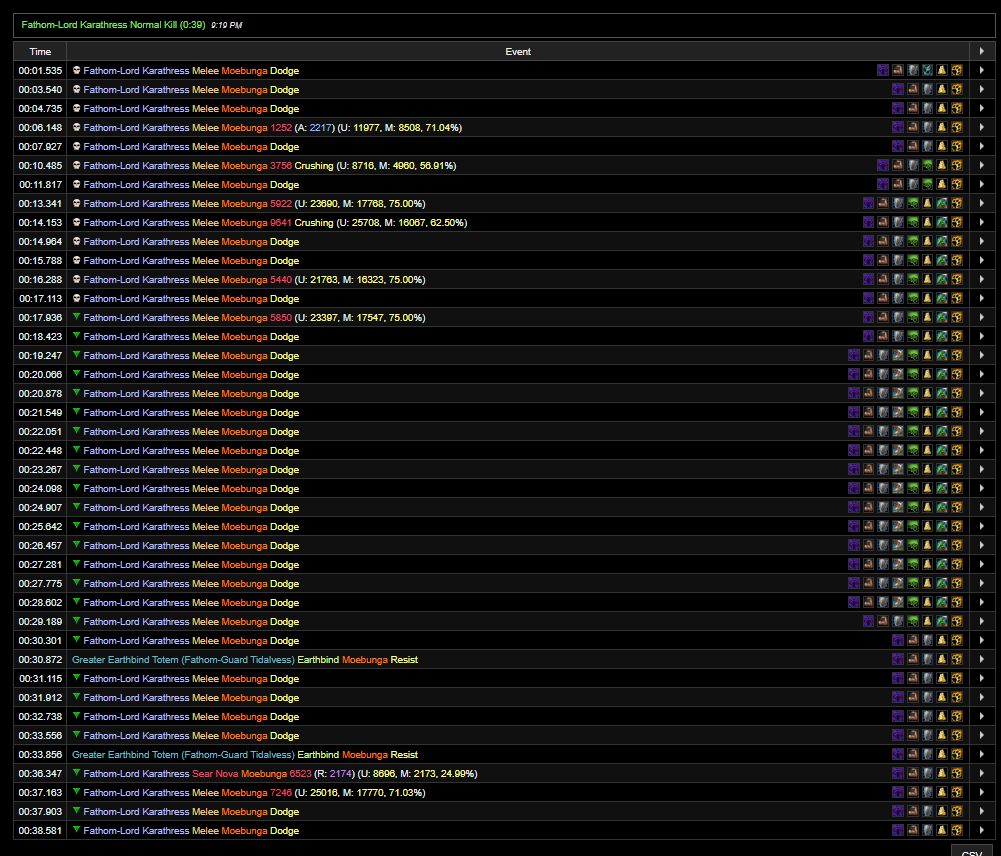Click the orange paw buff icon in row 00:28.602
The image size is (1001, 856).
(956, 603)
